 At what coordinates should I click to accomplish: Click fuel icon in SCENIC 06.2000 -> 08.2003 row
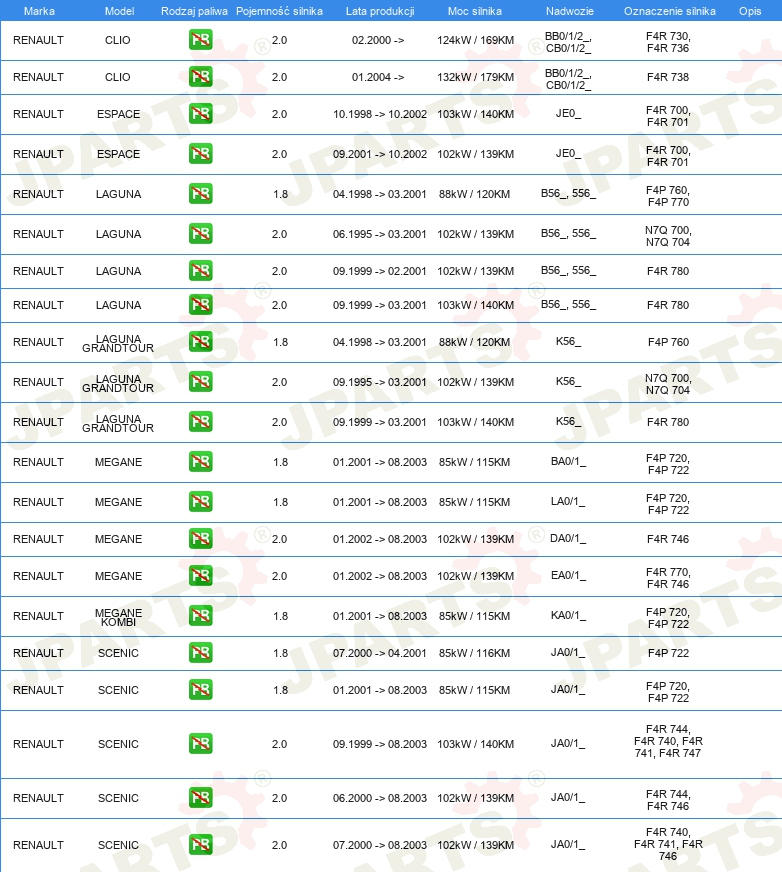(200, 798)
